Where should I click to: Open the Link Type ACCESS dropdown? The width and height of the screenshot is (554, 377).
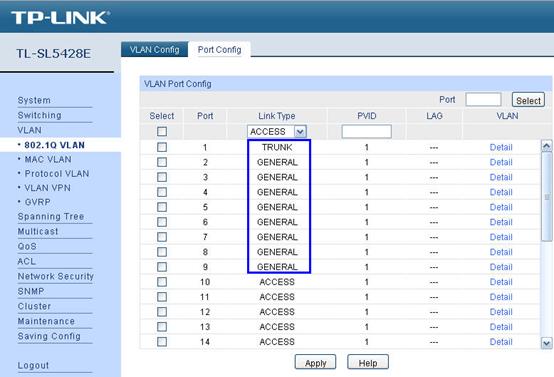pyautogui.click(x=277, y=131)
